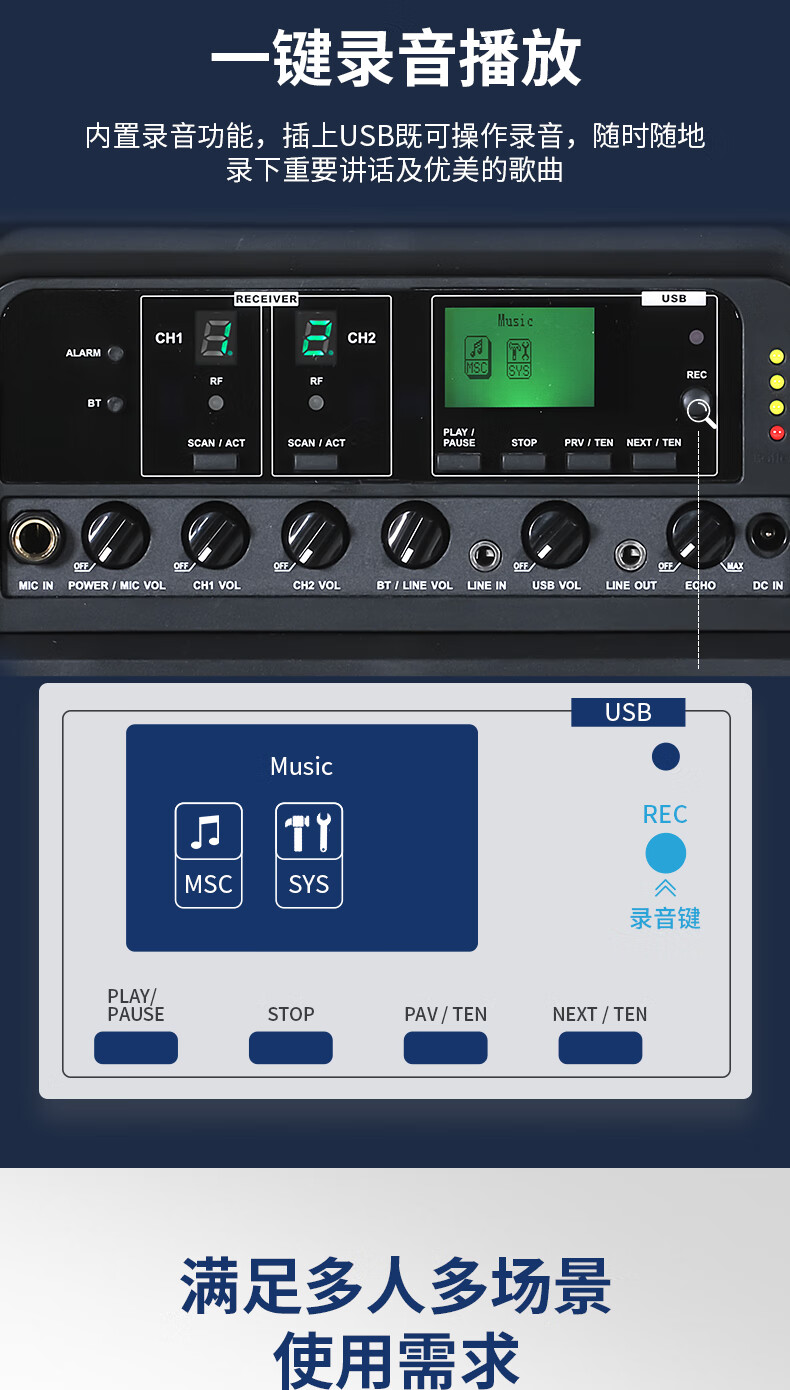Click the ECHO knob on the panel
Viewport: 790px width, 1390px height.
coord(700,535)
